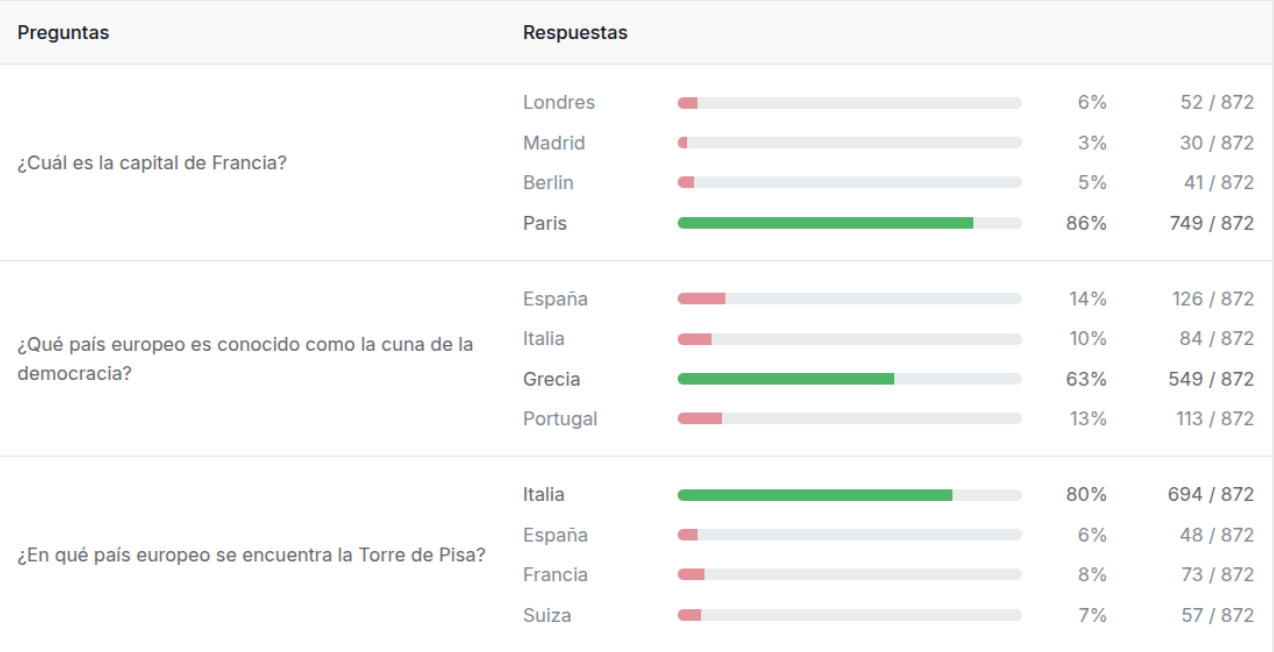The height and width of the screenshot is (652, 1274).
Task: Click the 749 / 872 count for Paris
Action: tap(1211, 223)
